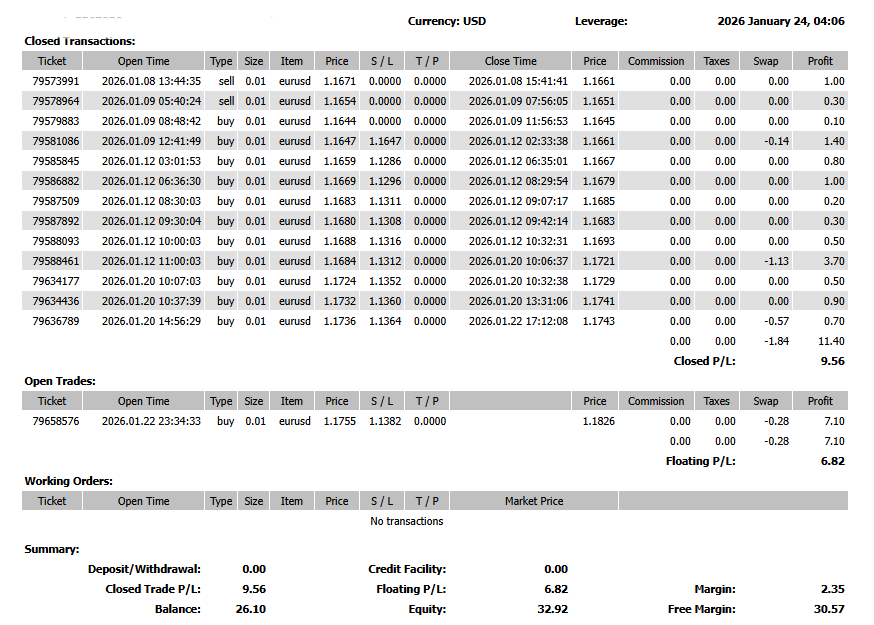The image size is (874, 625).
Task: Click the Summary heading
Action: [x=52, y=549]
